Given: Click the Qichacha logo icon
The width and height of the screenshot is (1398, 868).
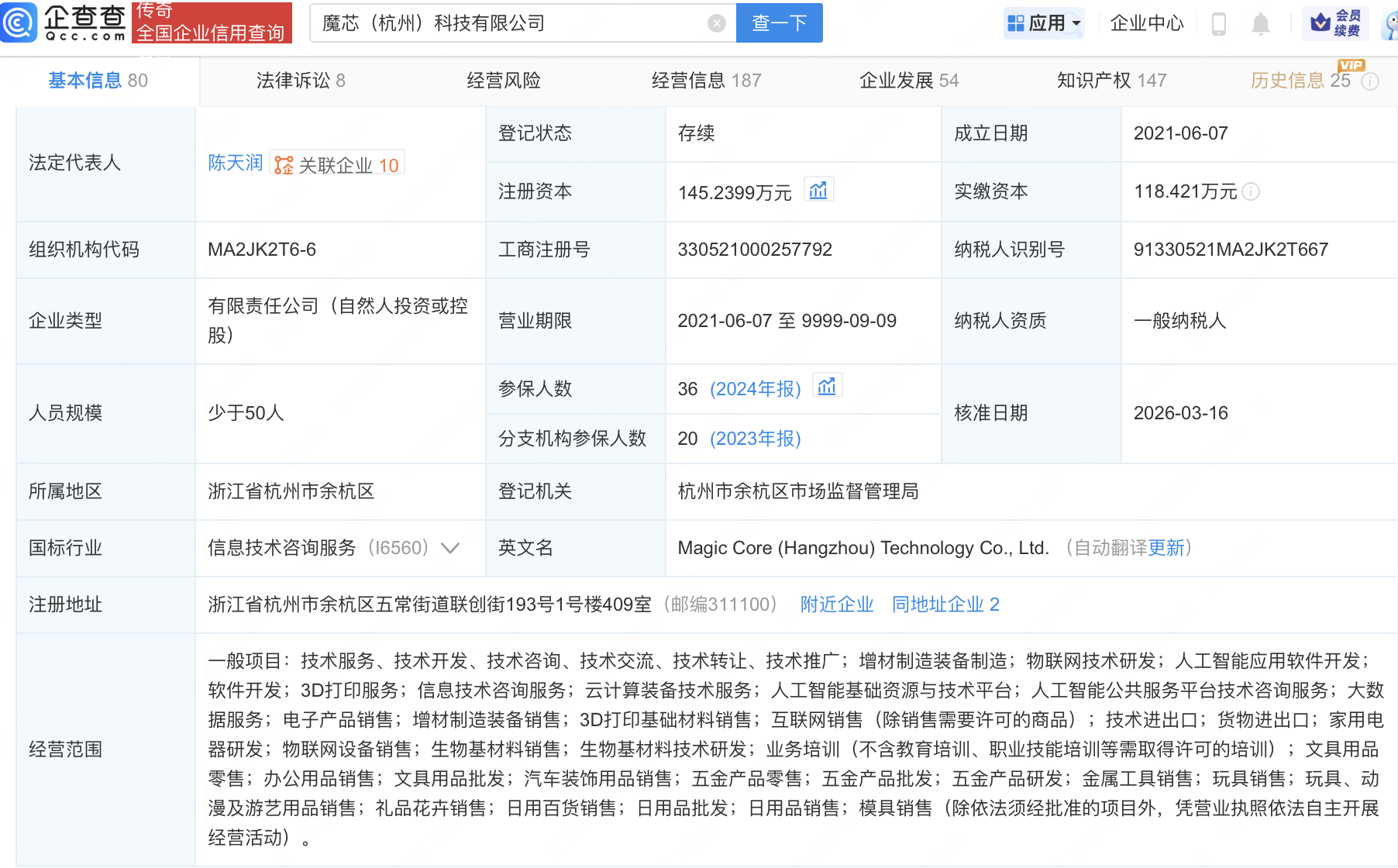Looking at the screenshot, I should (x=19, y=22).
